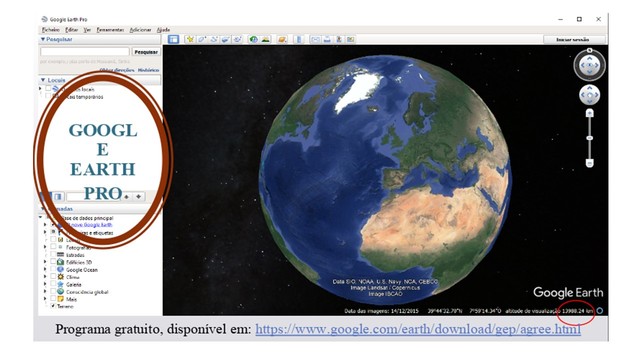Collapse the base de dados principal node

(40, 218)
